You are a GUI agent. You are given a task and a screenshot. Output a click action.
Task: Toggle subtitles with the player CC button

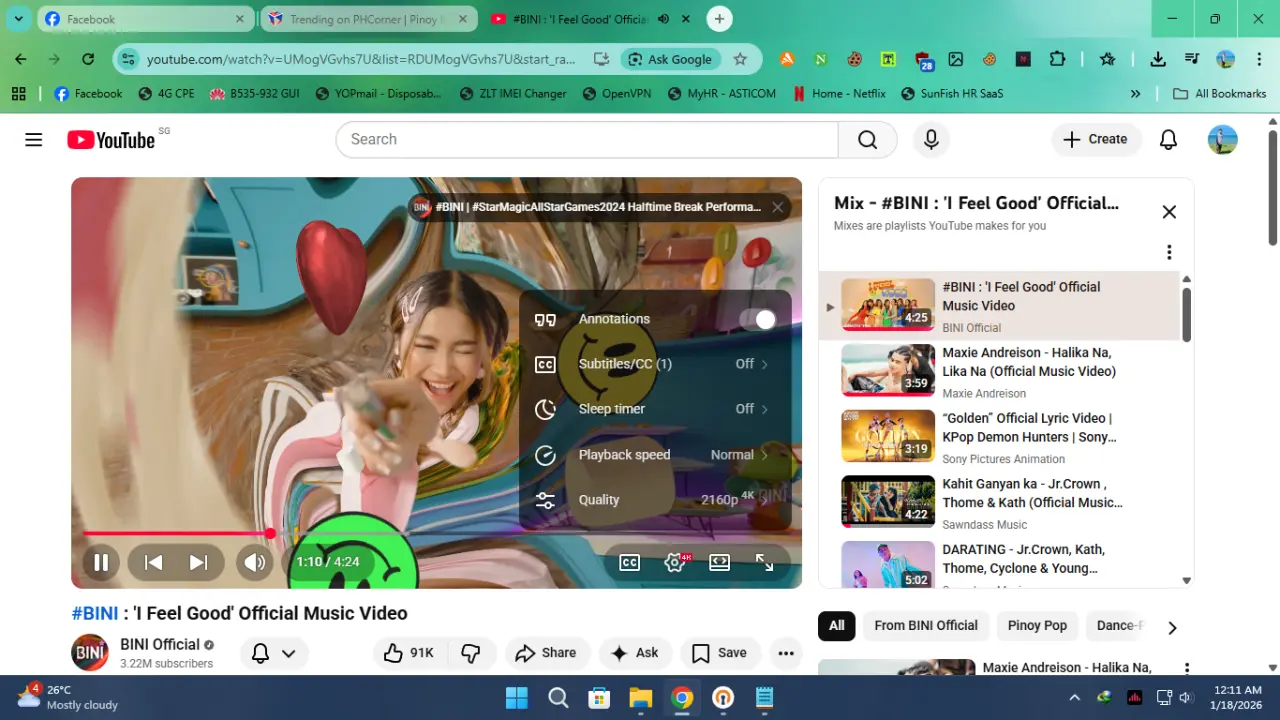(x=629, y=562)
